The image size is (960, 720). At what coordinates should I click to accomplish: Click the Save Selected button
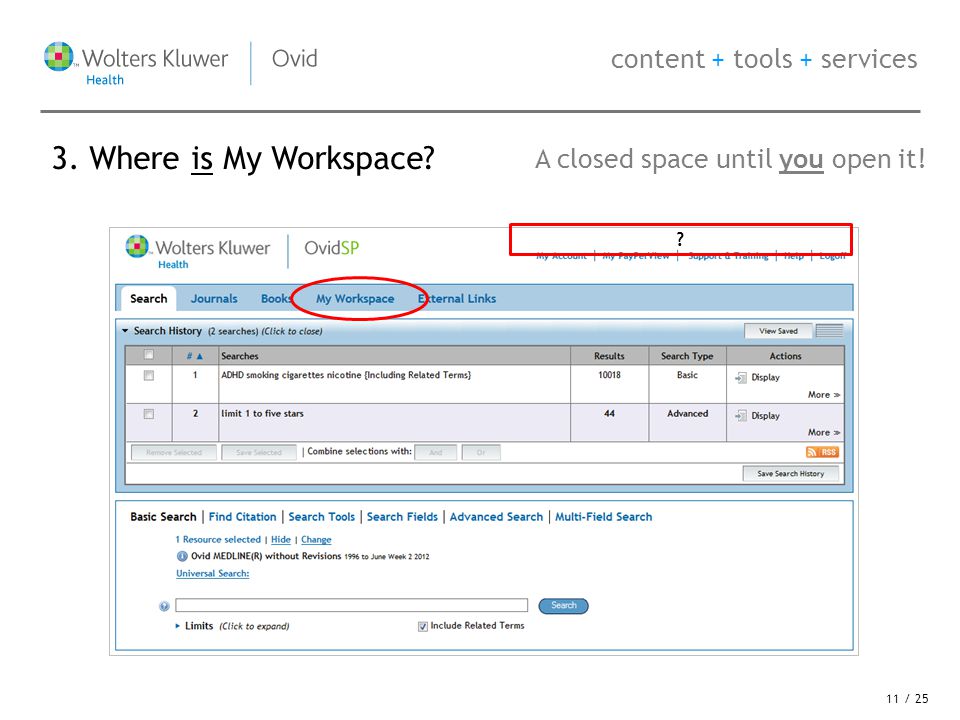point(259,452)
